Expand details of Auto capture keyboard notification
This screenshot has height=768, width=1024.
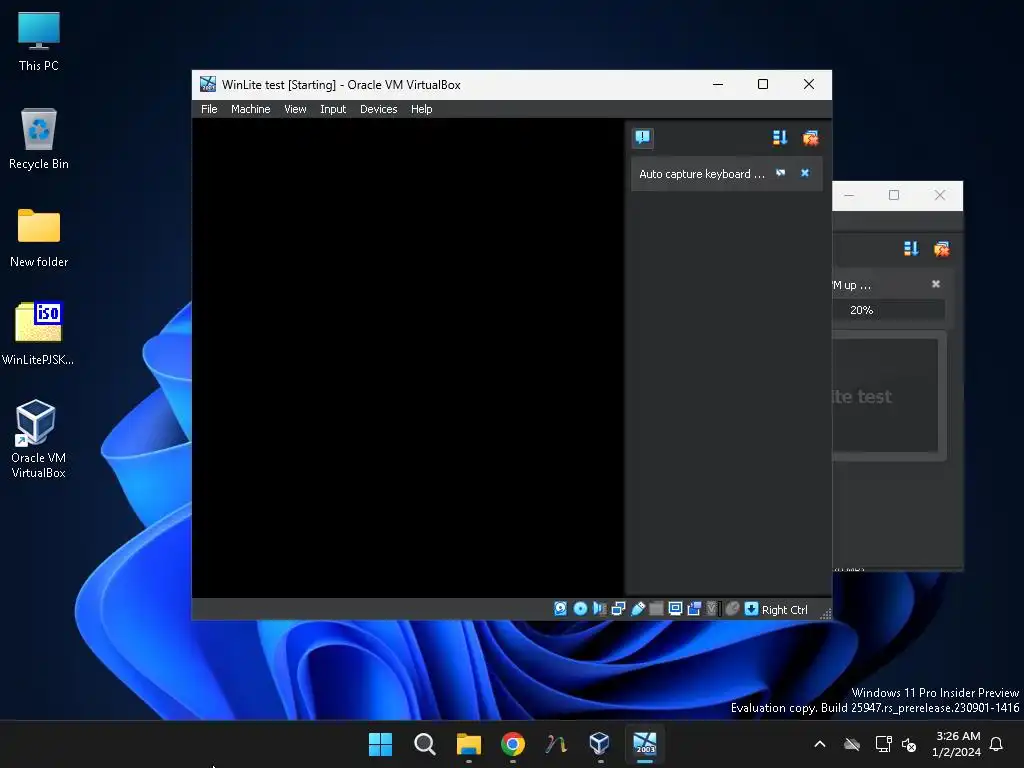pos(780,173)
